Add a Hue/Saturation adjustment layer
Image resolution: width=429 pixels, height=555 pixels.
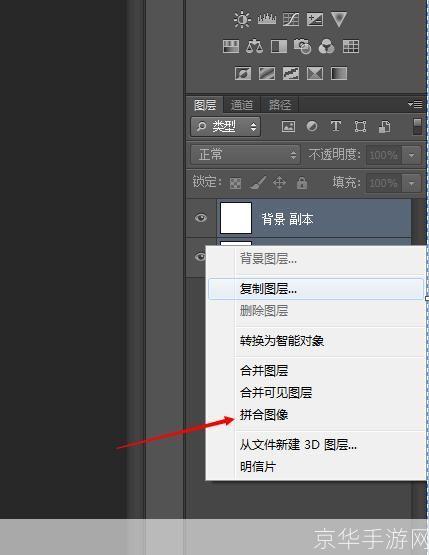point(231,46)
